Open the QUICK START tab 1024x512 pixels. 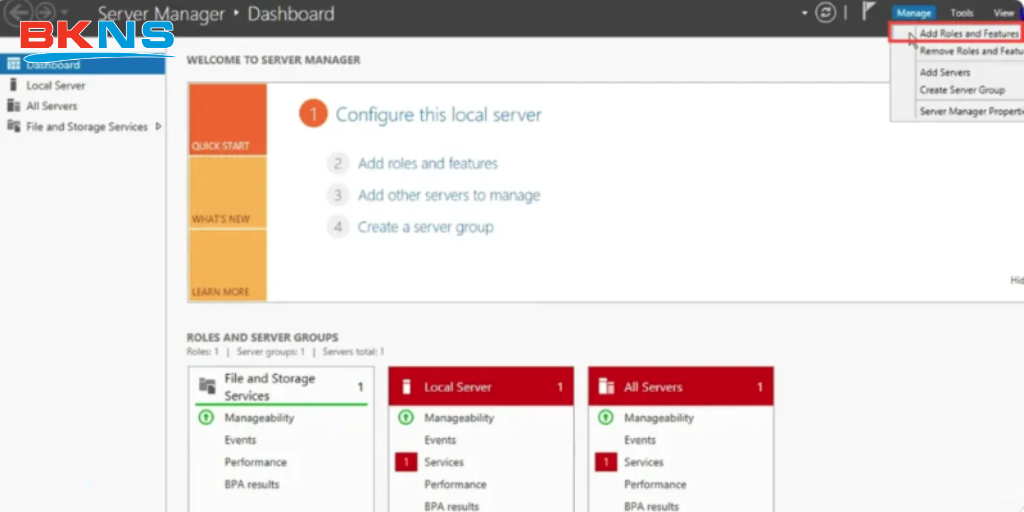click(x=227, y=119)
